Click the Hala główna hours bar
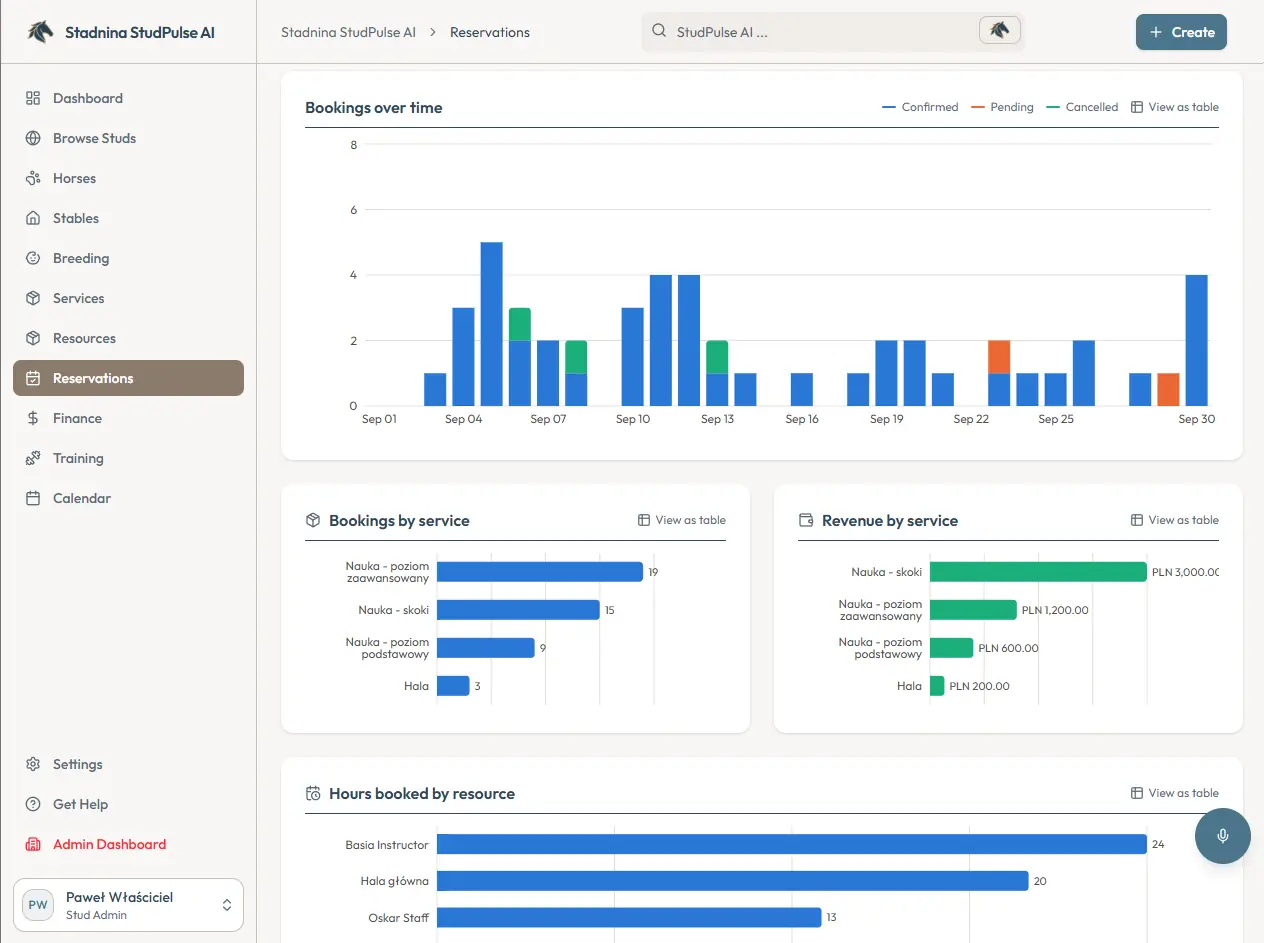Viewport: 1264px width, 943px height. (733, 881)
